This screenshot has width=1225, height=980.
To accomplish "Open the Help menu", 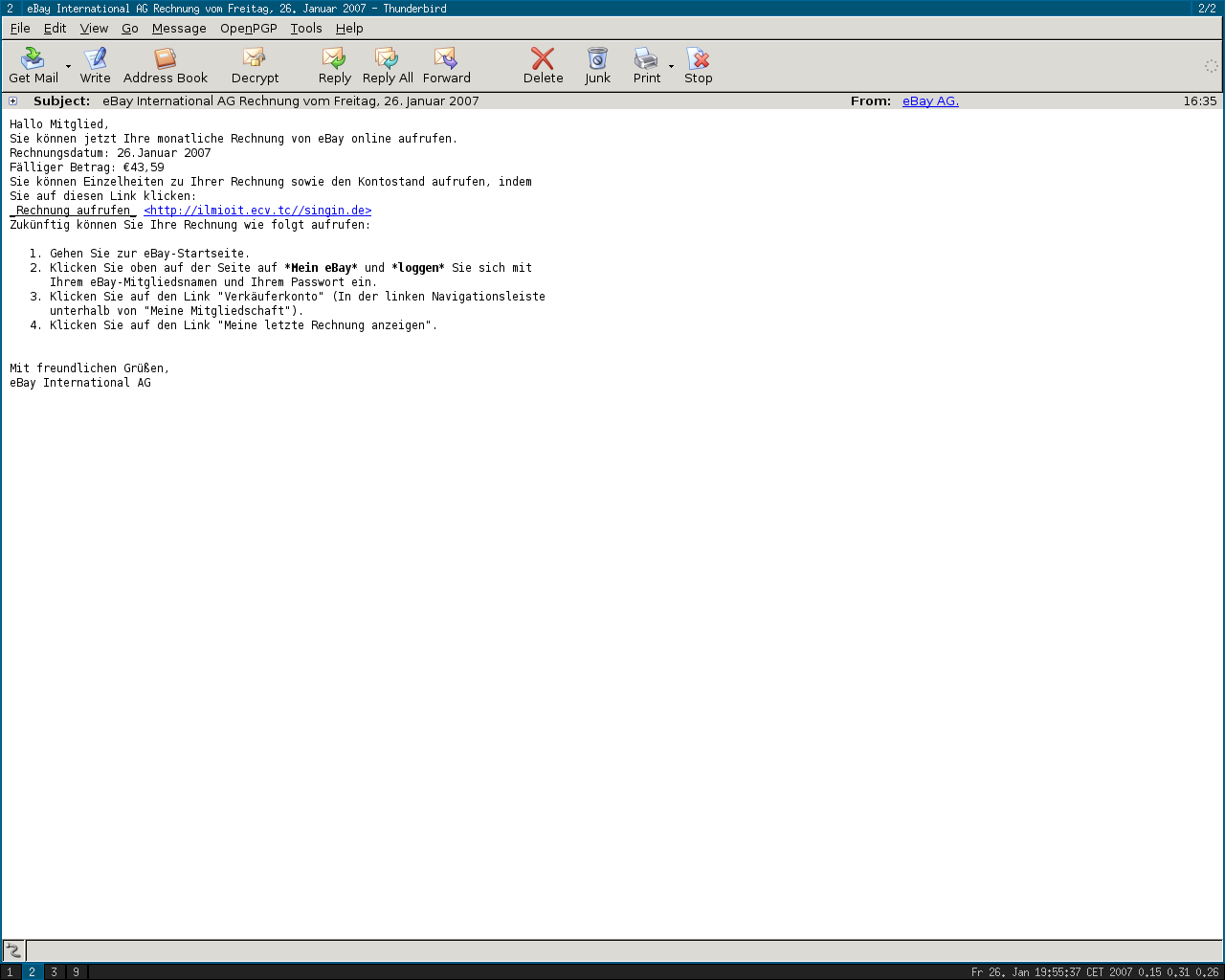I will point(349,29).
